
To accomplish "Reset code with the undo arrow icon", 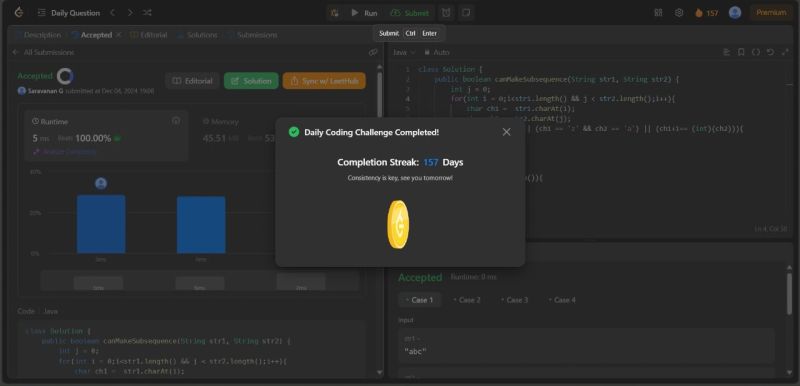I will coord(770,52).
